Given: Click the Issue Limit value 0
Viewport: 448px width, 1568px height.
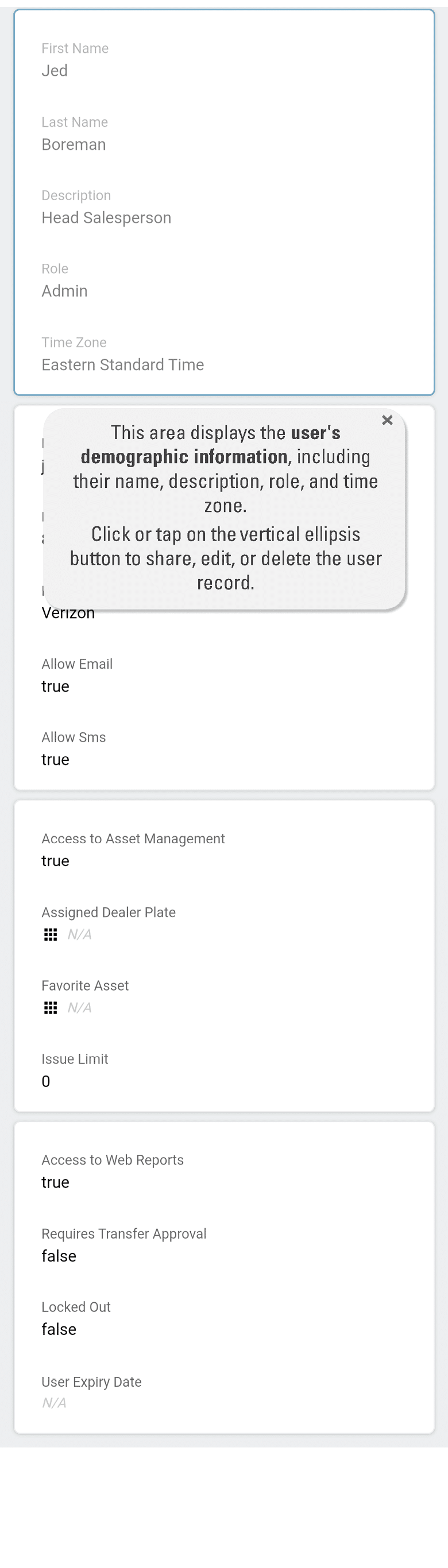Looking at the screenshot, I should (46, 1081).
